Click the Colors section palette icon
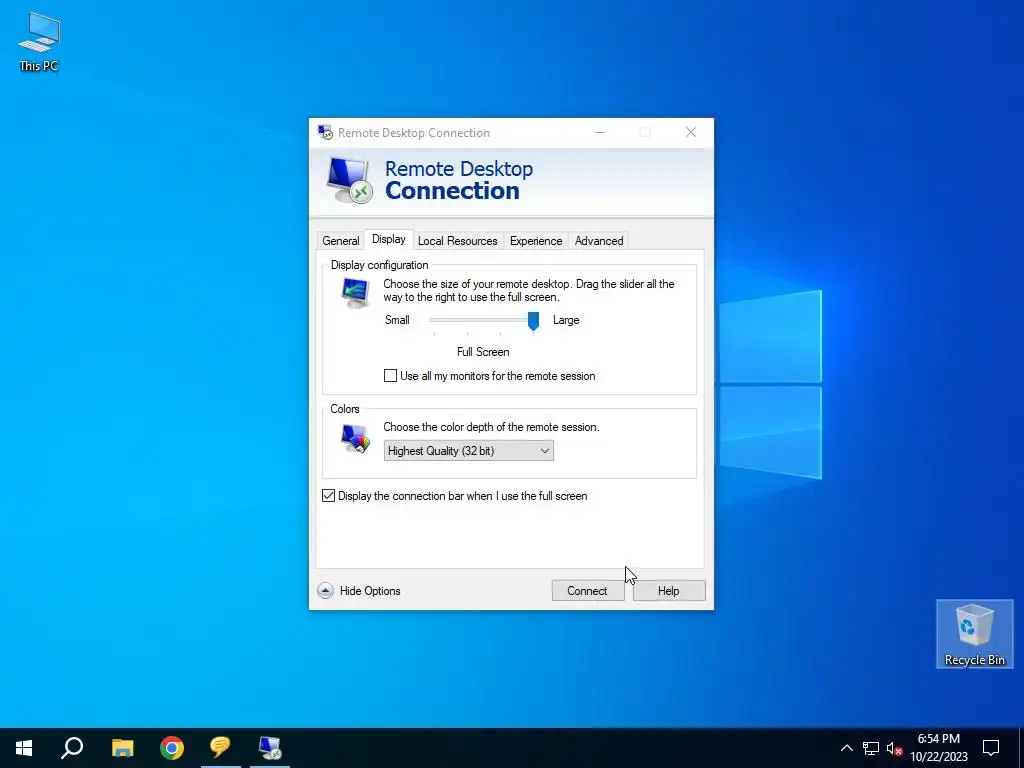 [x=355, y=438]
